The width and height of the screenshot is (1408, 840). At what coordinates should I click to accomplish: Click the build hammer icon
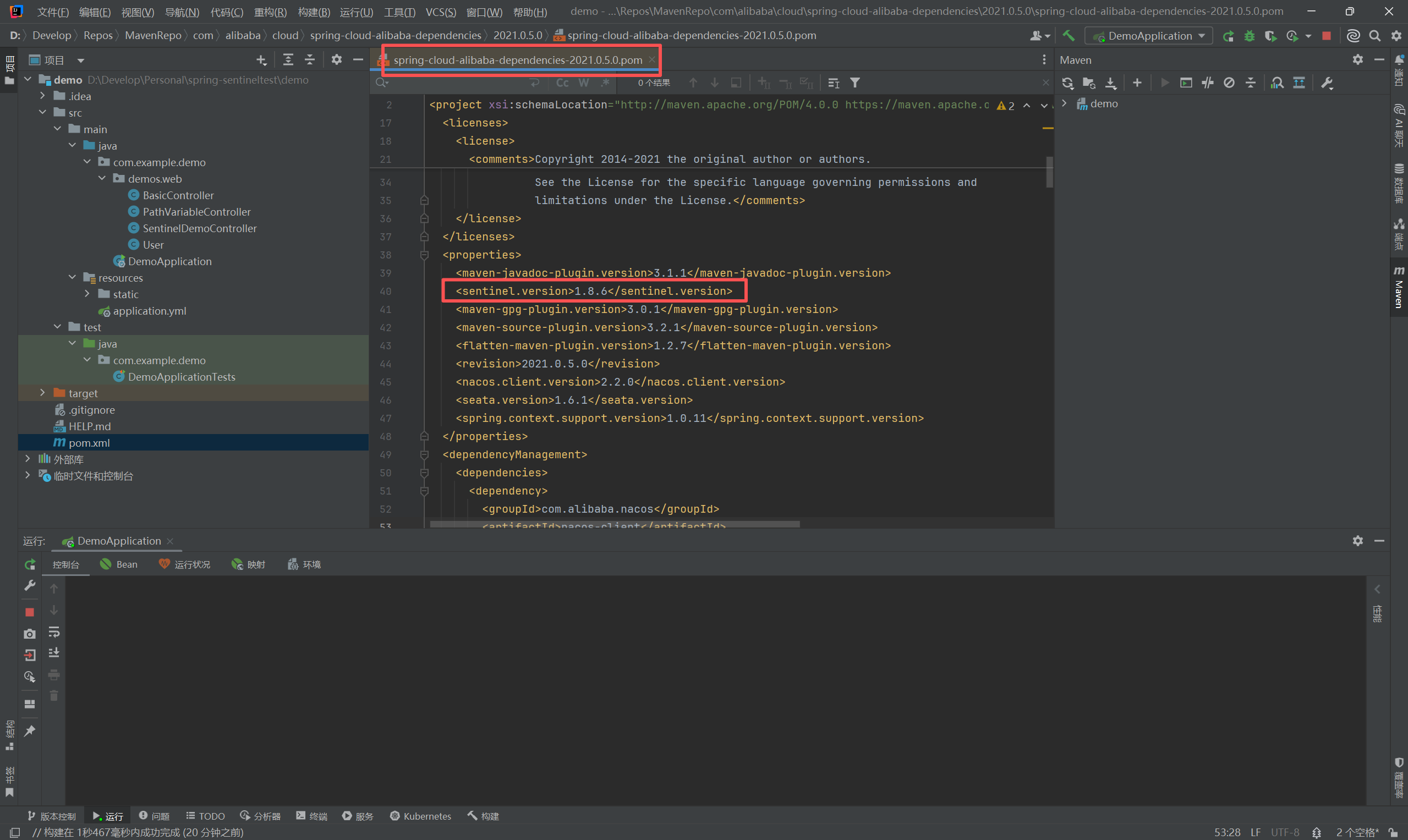pos(1069,36)
